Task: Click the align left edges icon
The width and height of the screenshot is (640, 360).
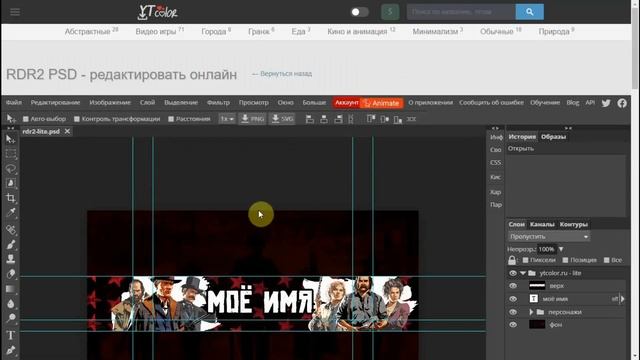Action: [310, 119]
